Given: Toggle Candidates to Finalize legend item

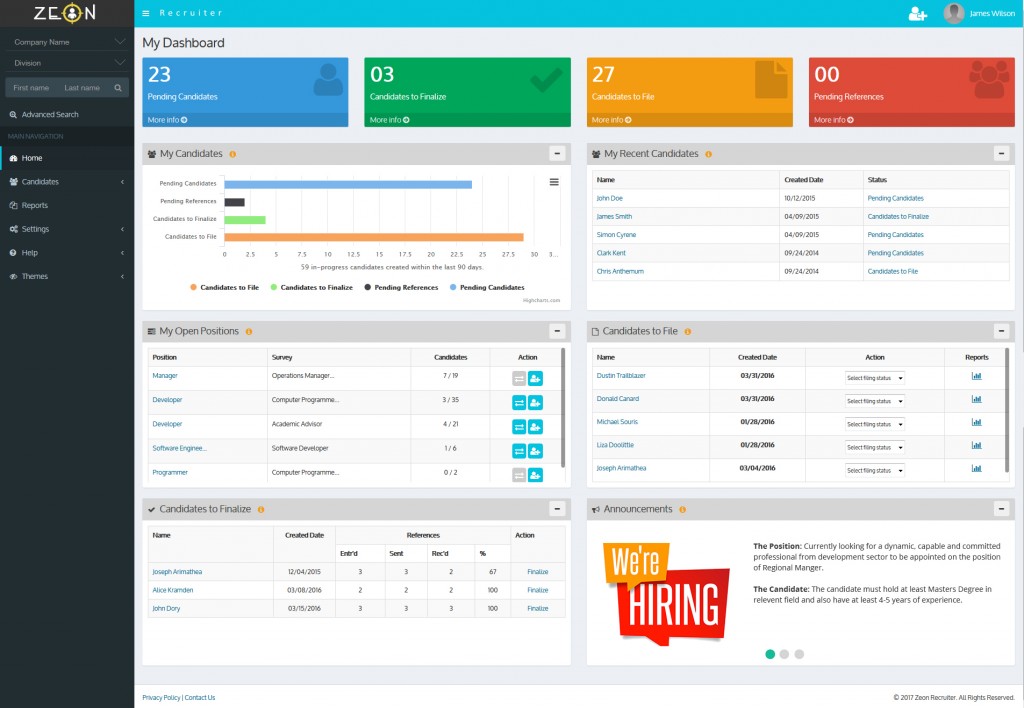Looking at the screenshot, I should tap(312, 287).
